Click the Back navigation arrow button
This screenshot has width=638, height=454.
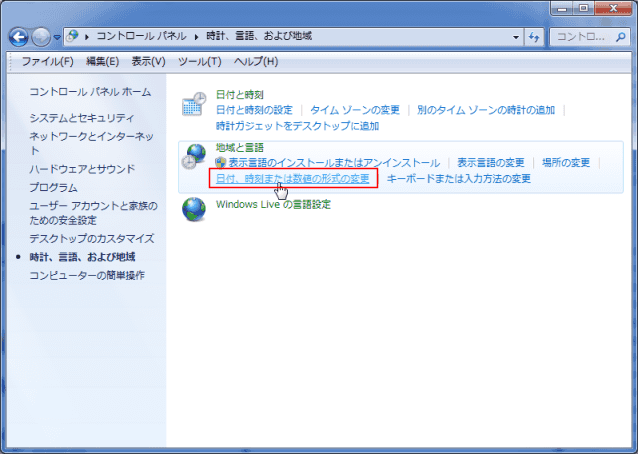[x=19, y=37]
